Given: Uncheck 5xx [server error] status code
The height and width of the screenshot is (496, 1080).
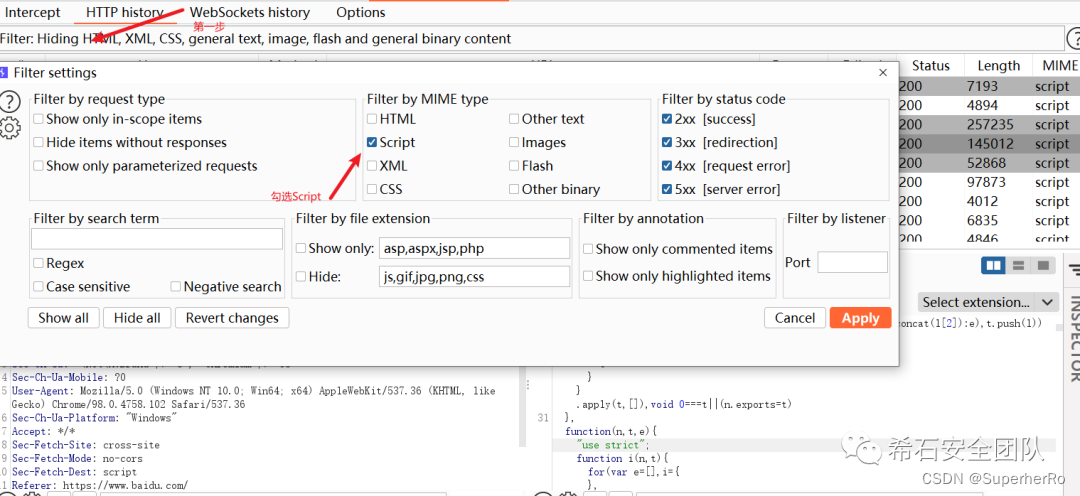Looking at the screenshot, I should pos(667,189).
